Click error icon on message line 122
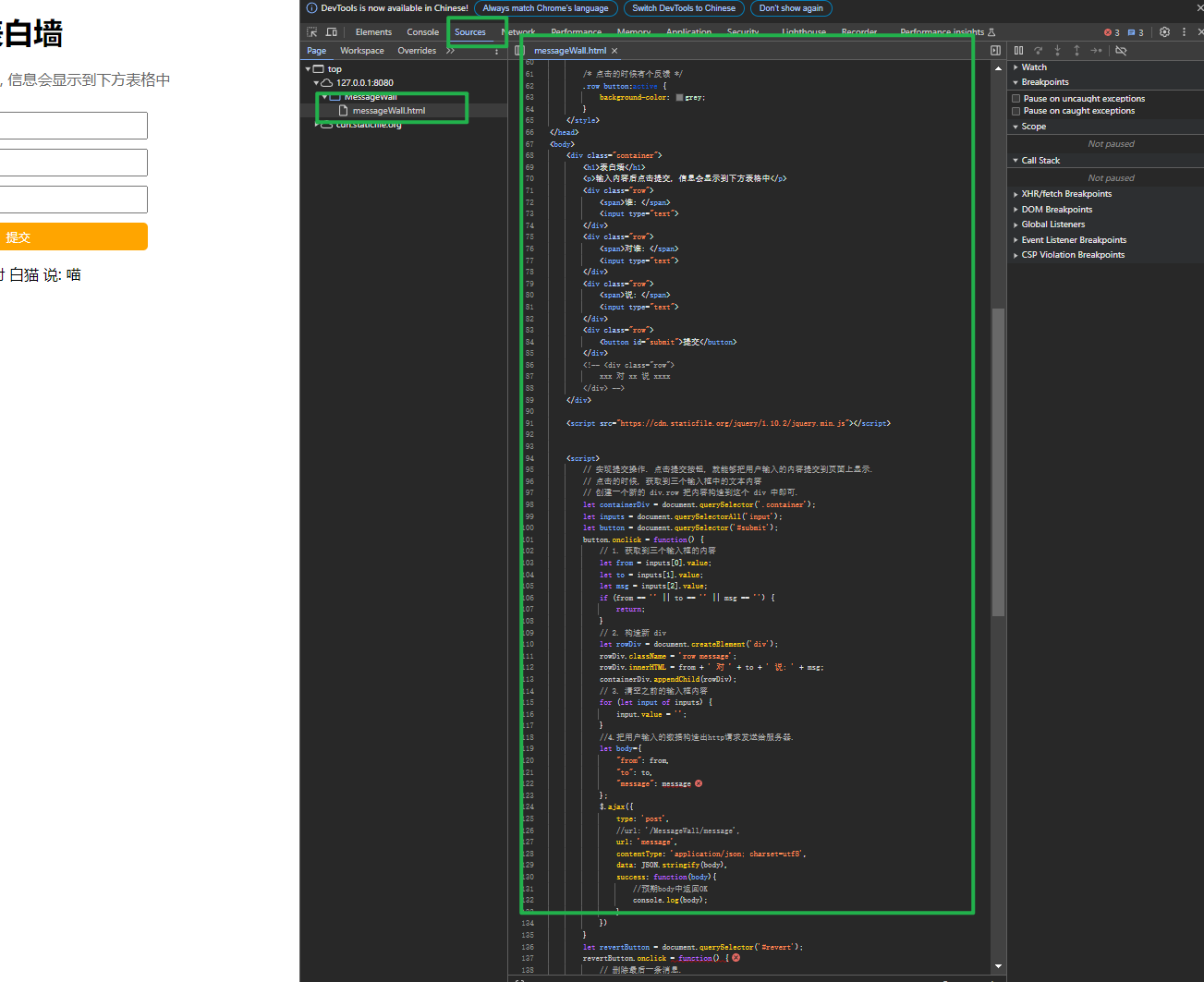This screenshot has width=1204, height=982. coord(699,783)
